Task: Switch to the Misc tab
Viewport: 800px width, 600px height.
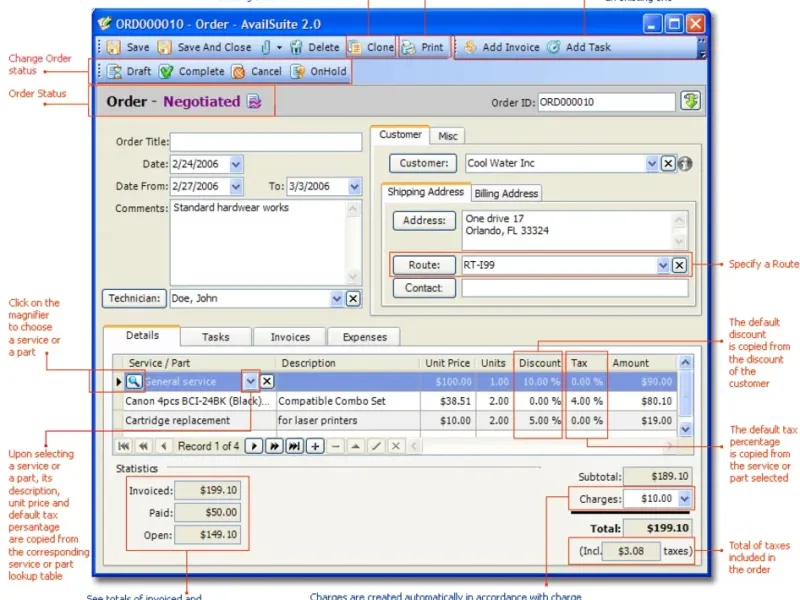Action: coord(447,136)
